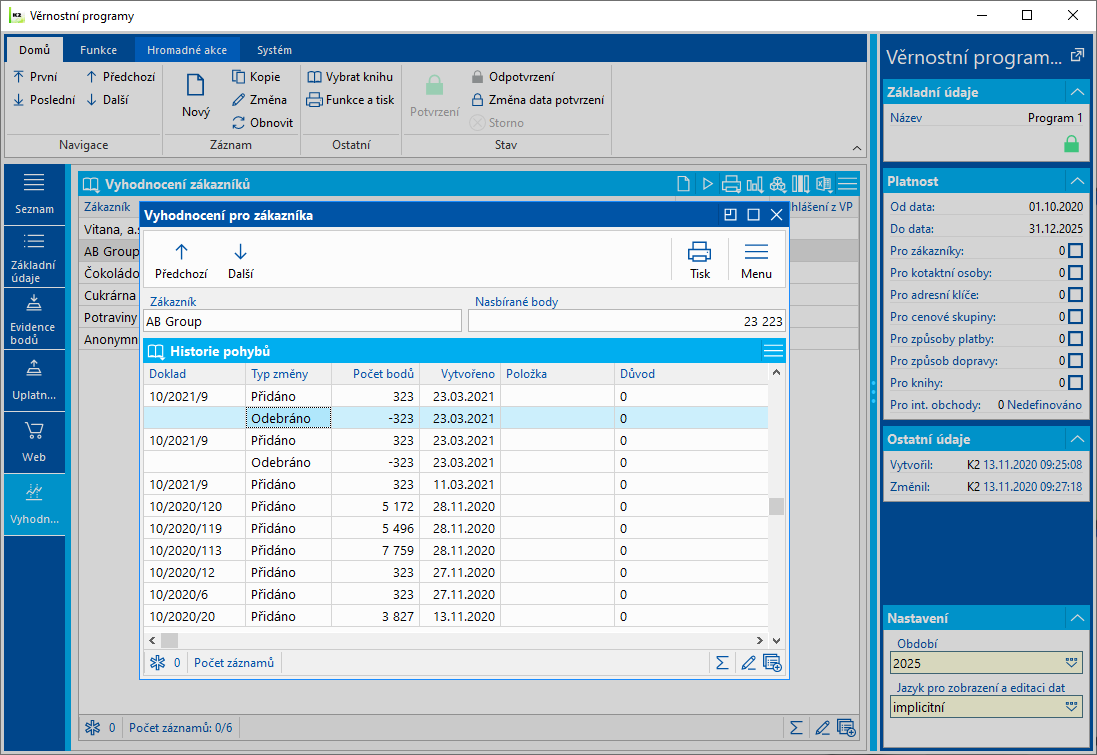Click the Vybrat knihu button
1097x755 pixels.
coord(350,77)
